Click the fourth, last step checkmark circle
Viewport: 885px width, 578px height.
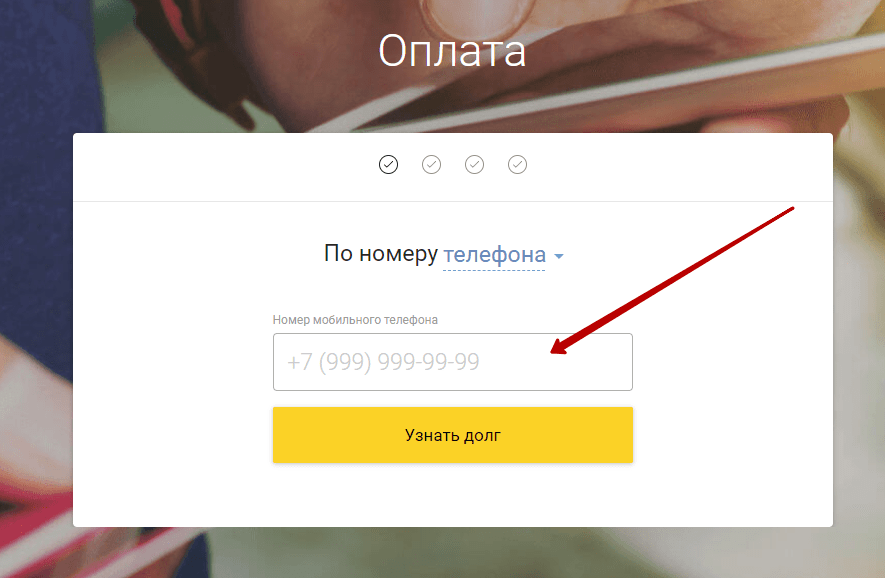click(517, 165)
